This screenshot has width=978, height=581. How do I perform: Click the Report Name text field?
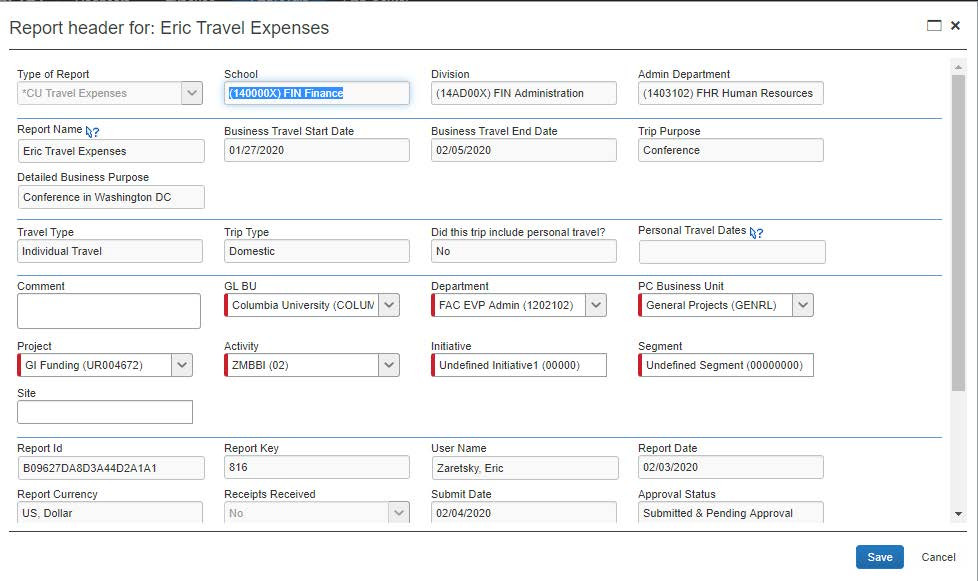111,151
